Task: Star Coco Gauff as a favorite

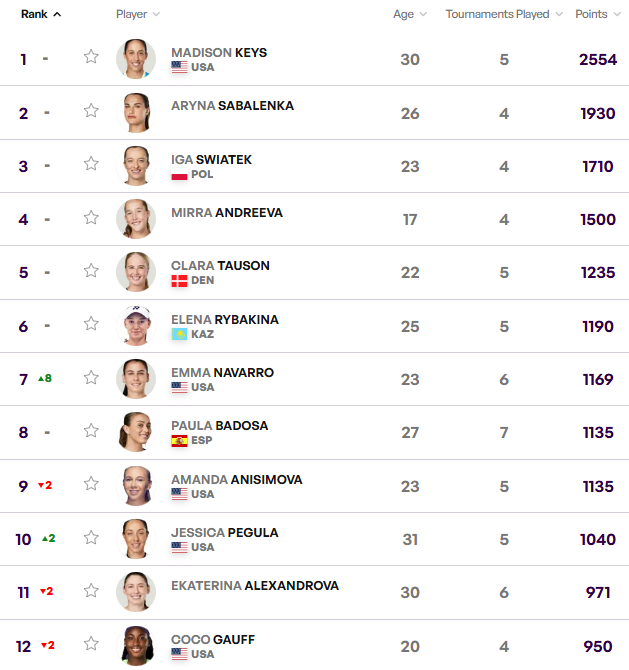Action: click(x=91, y=644)
